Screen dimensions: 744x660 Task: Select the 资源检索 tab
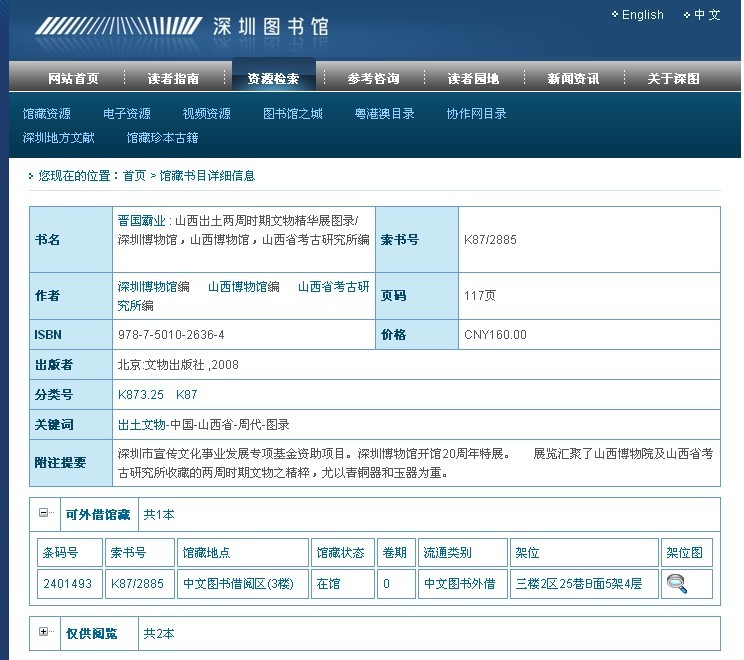click(x=273, y=79)
